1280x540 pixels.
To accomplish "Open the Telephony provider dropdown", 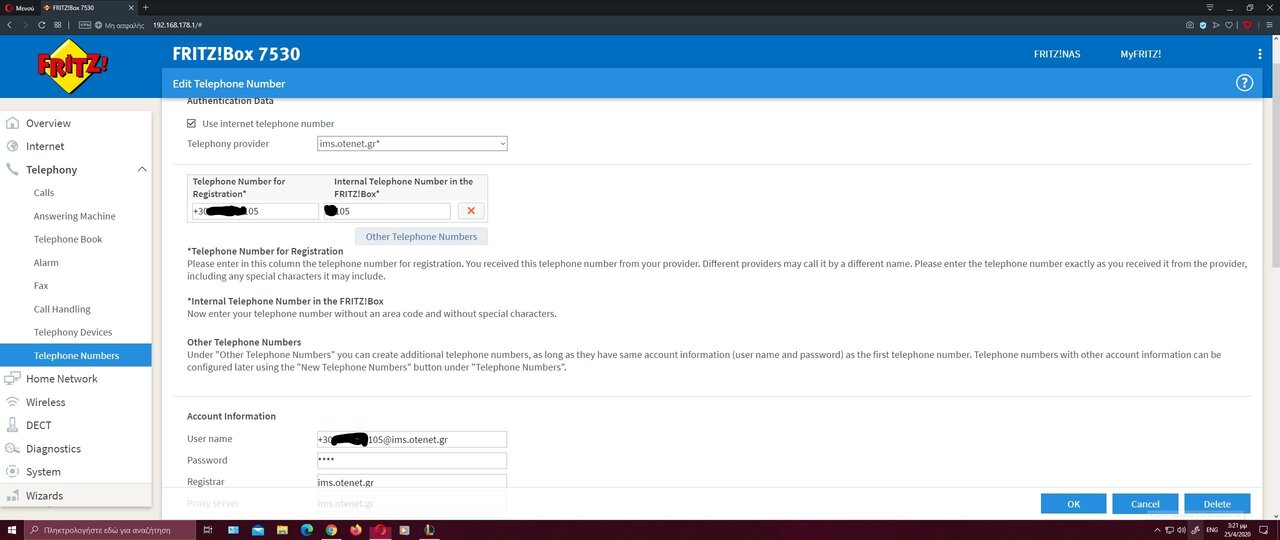I will click(412, 144).
